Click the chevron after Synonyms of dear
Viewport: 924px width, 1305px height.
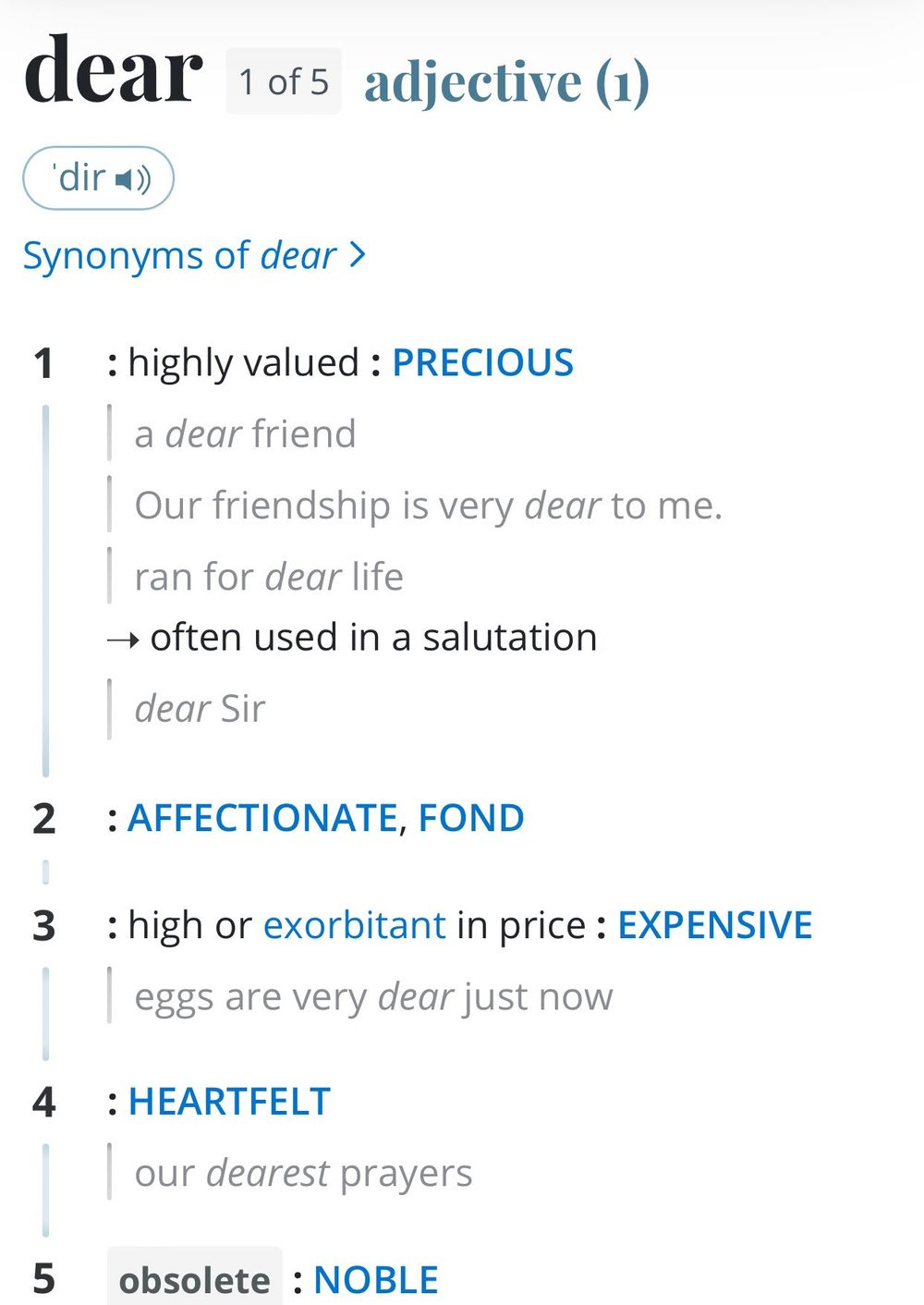tap(358, 254)
